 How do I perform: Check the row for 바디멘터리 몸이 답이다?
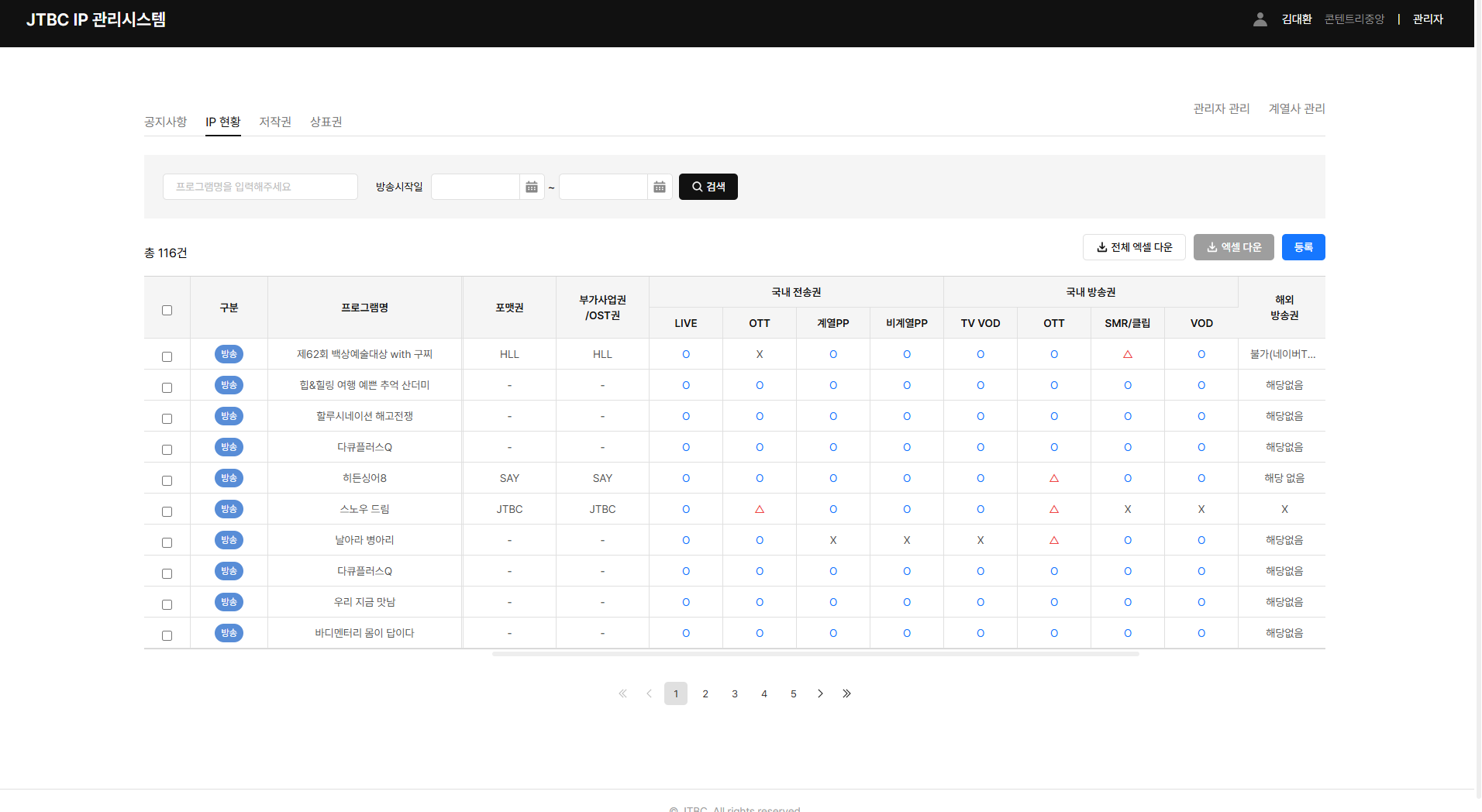pyautogui.click(x=167, y=635)
